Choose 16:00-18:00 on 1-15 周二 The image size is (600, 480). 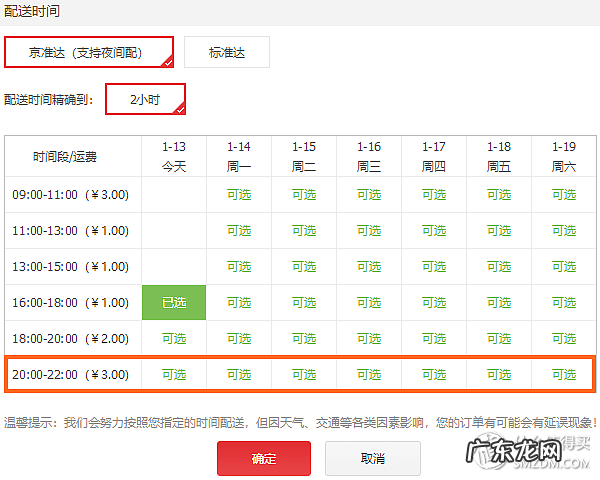tap(304, 302)
